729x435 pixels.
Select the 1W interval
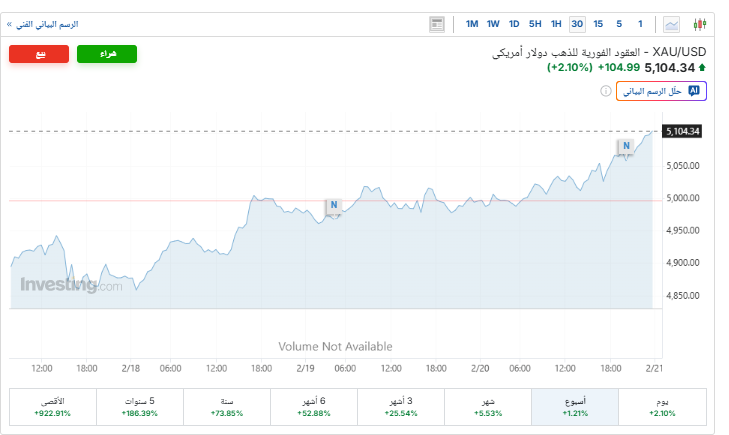pos(493,24)
